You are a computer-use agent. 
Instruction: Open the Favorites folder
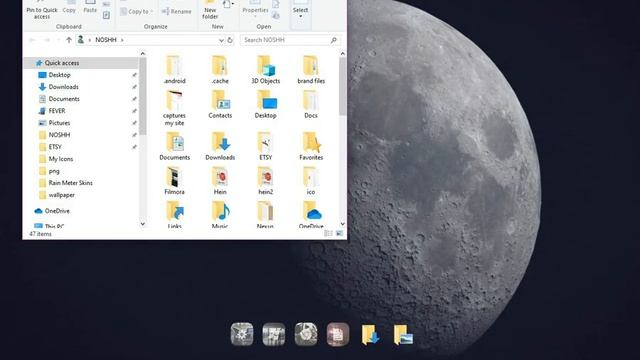click(x=311, y=146)
